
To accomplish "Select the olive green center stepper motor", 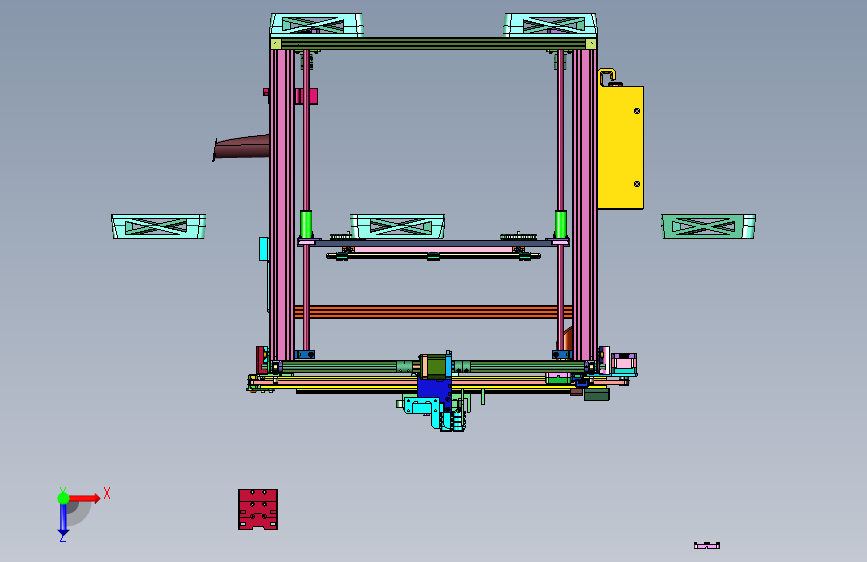I will click(435, 366).
